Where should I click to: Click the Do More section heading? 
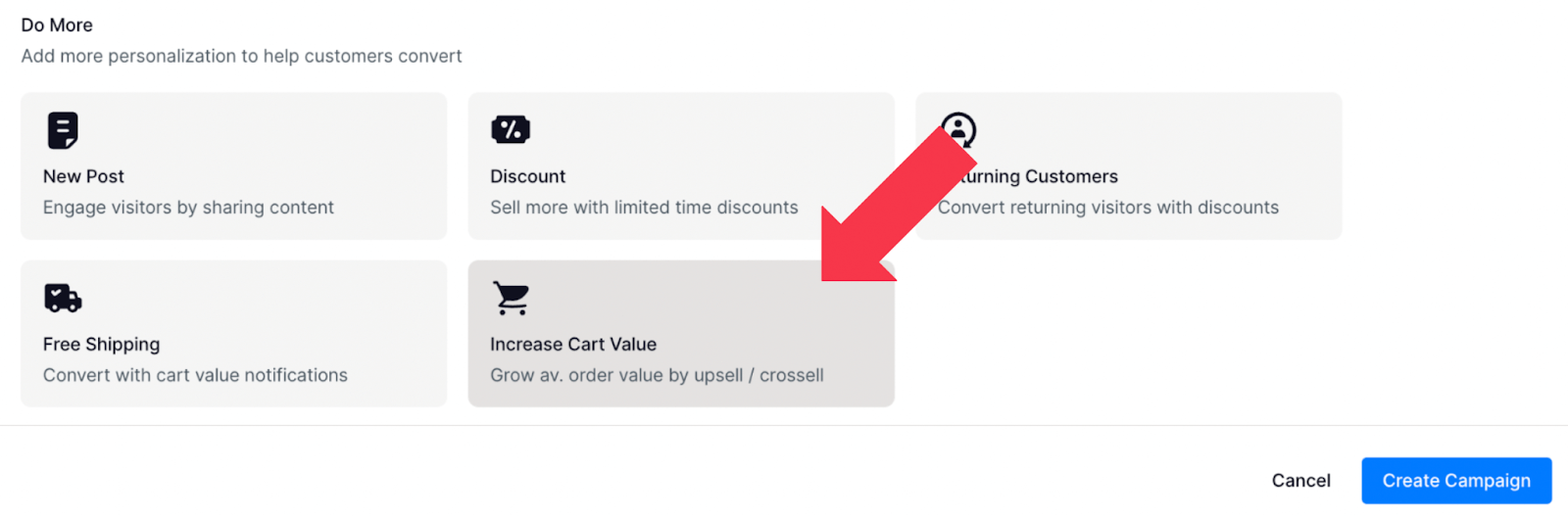[57, 25]
